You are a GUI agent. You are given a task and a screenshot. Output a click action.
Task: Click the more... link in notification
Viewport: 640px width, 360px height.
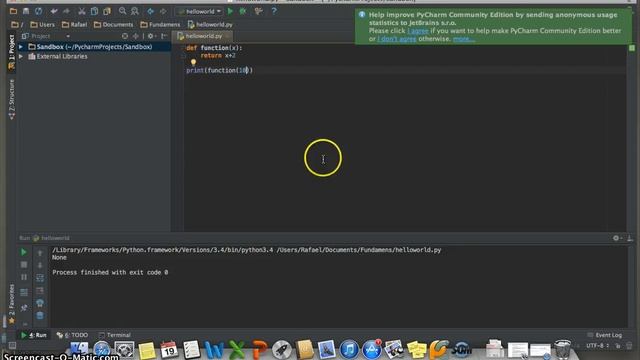click(463, 39)
